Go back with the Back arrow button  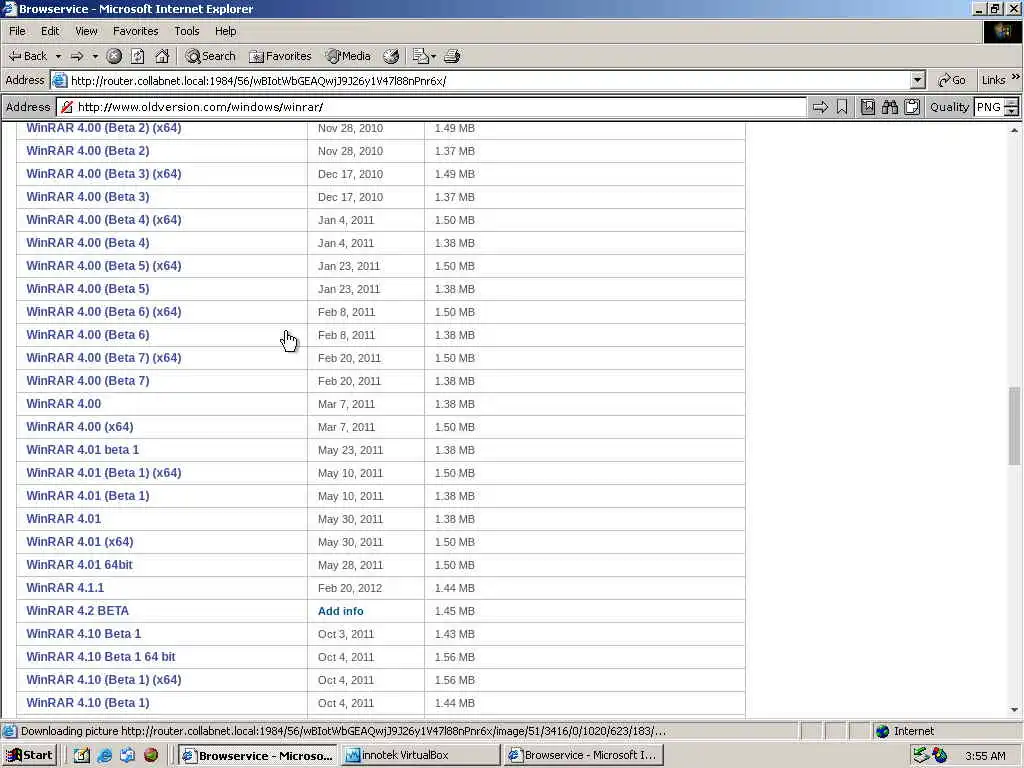(27, 56)
